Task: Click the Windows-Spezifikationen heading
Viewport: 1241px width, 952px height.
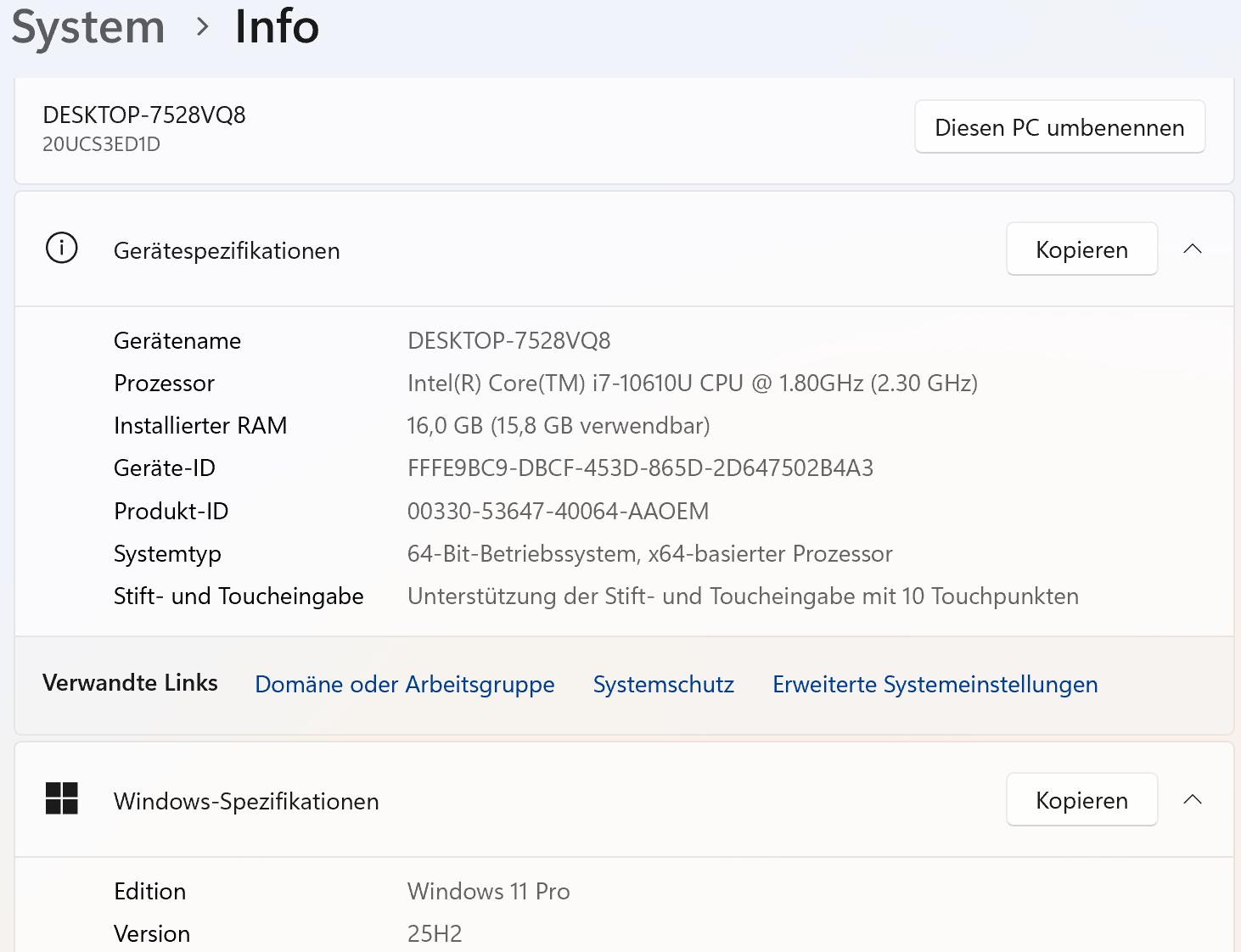Action: (246, 802)
